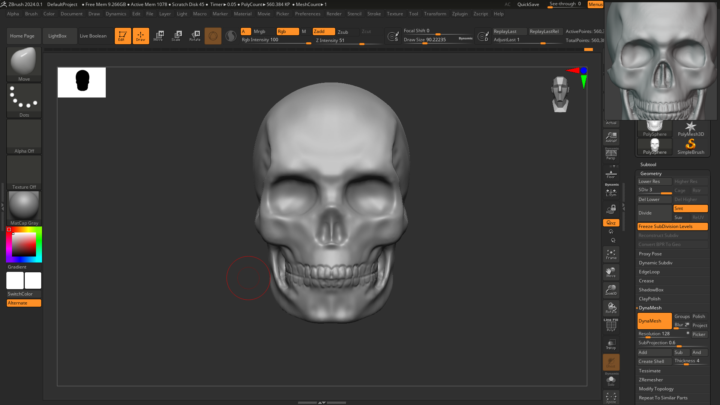Toggle the Zadd button

[323, 32]
